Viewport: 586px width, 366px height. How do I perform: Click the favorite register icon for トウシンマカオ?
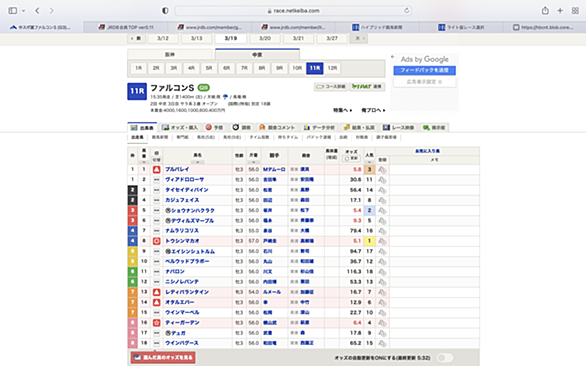click(x=382, y=241)
